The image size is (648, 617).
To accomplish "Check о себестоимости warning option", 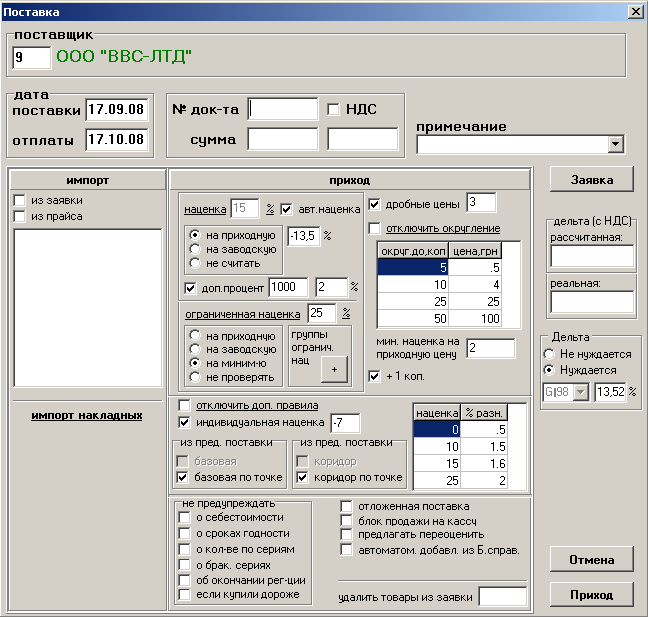I will 184,517.
